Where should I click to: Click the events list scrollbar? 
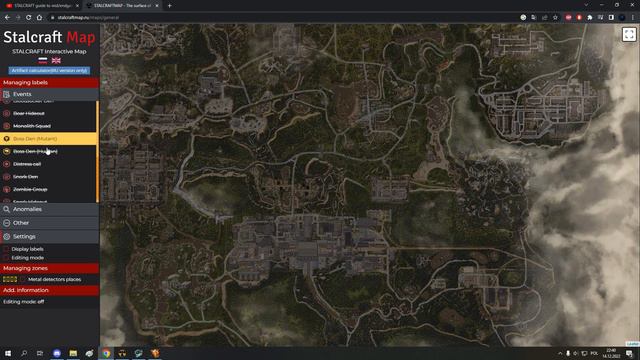(98, 151)
